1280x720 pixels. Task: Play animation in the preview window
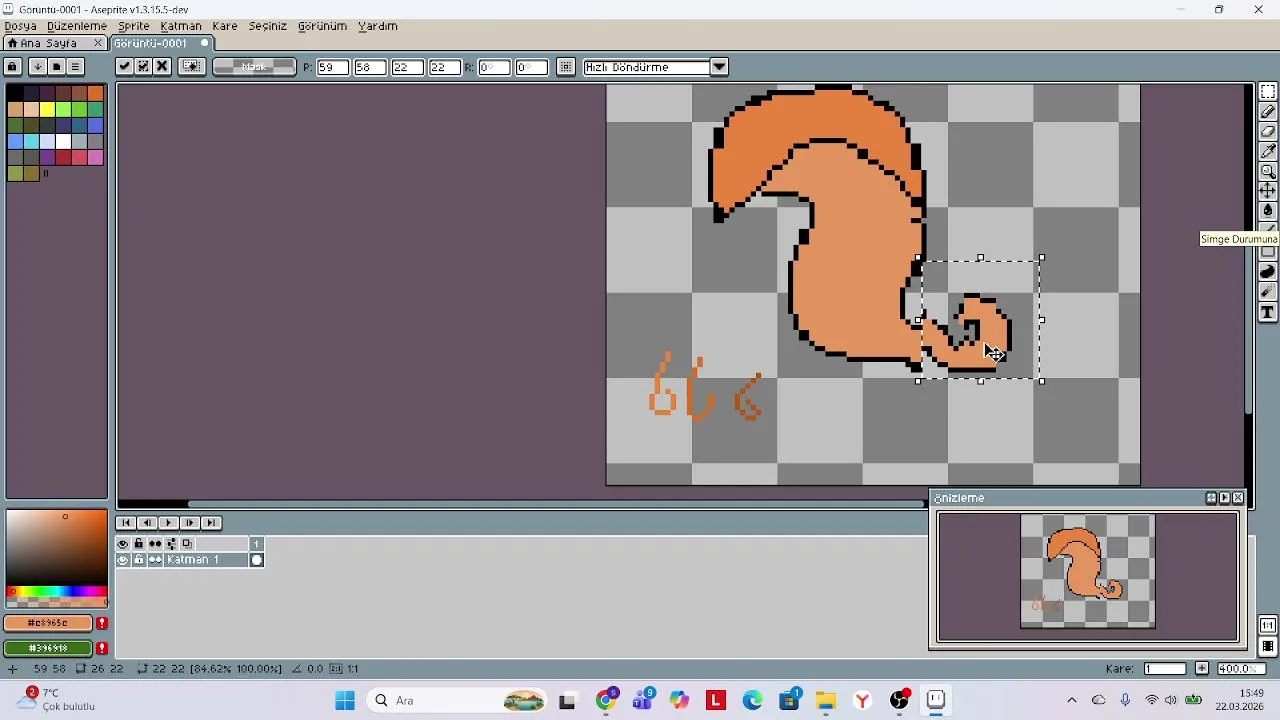coord(1225,498)
